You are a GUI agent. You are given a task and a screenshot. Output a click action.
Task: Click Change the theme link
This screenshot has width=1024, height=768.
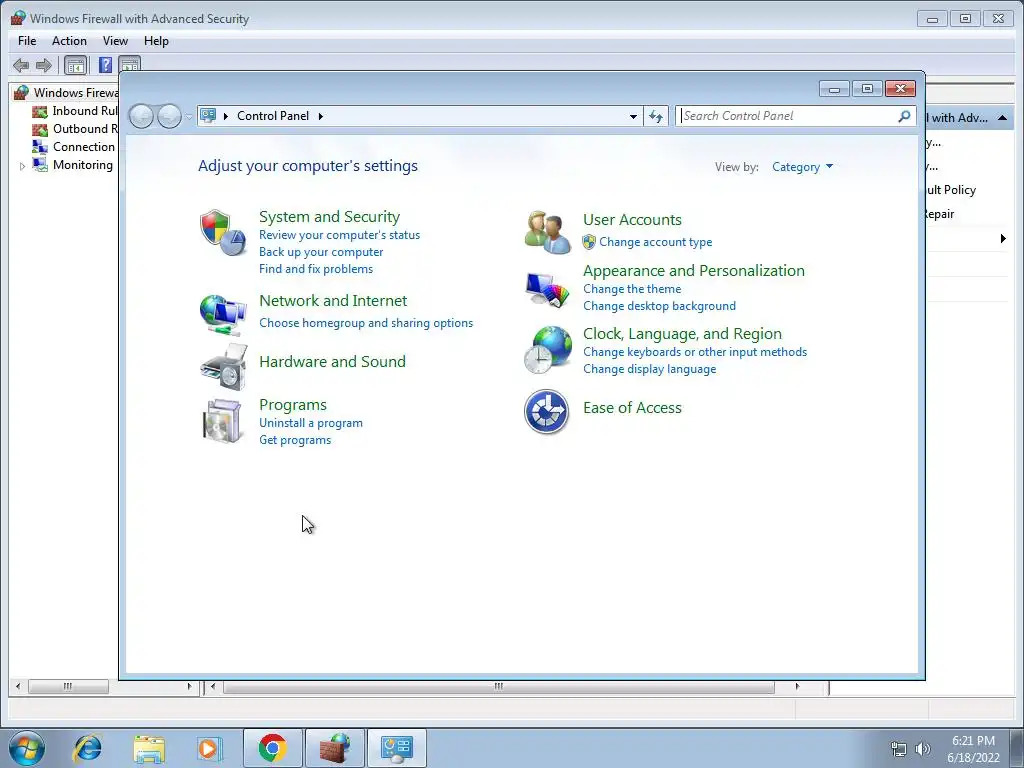[632, 289]
